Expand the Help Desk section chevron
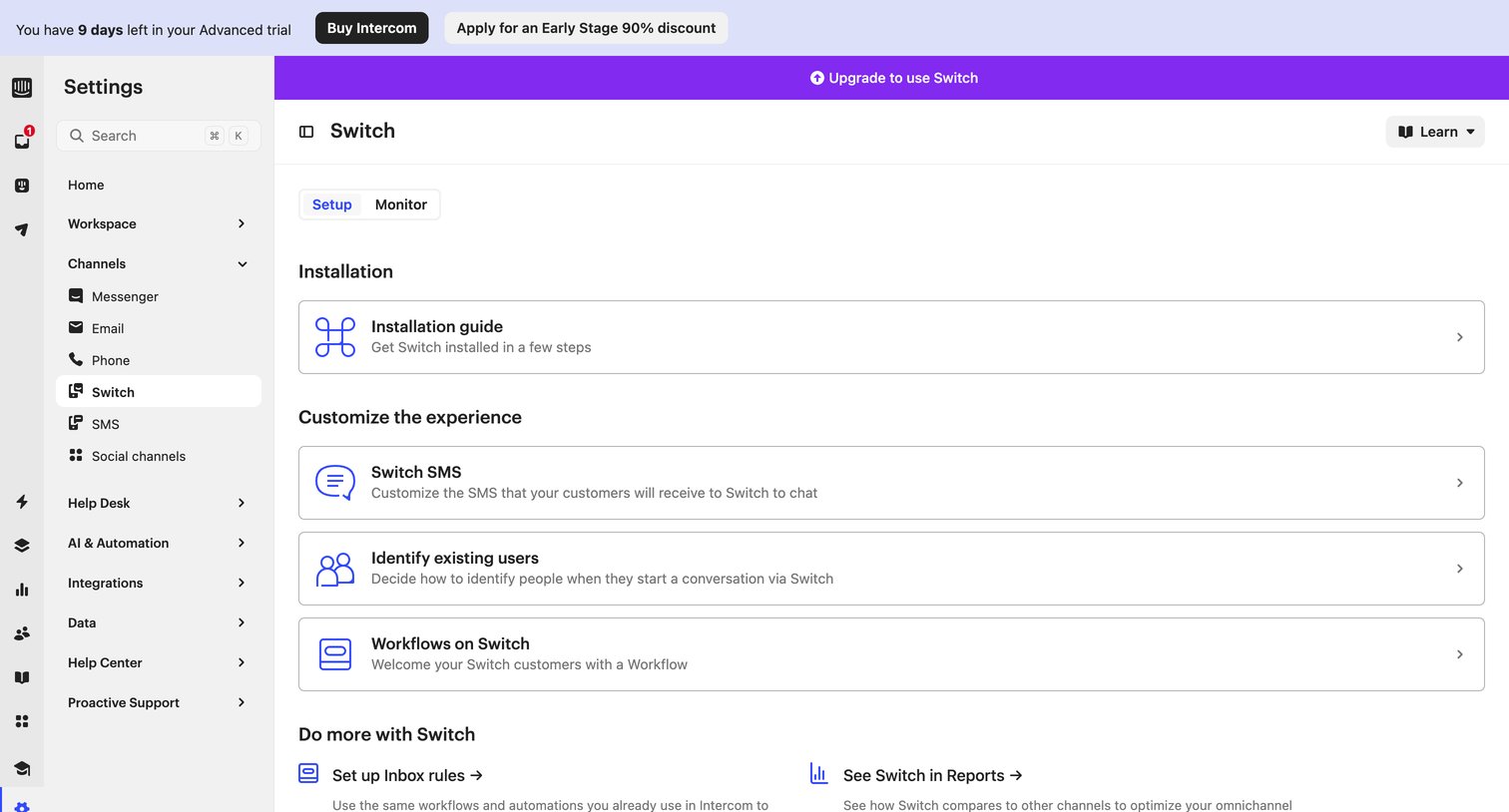Screen dimensions: 1509x812 [x=242, y=503]
